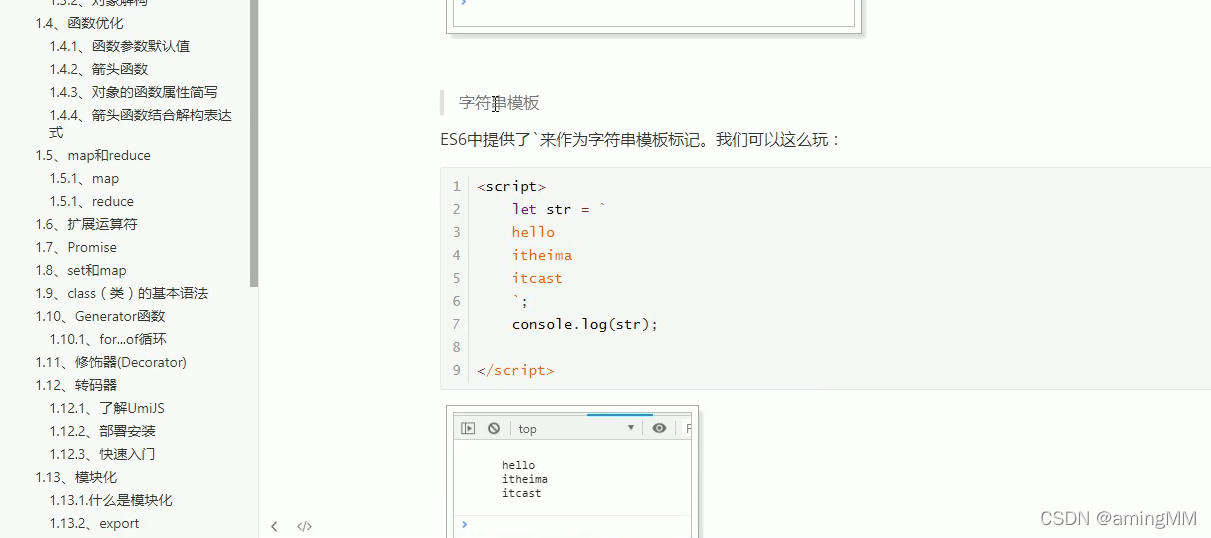Jump to 1.4.1、函数参数默认值
This screenshot has height=538, width=1211.
pyautogui.click(x=120, y=46)
